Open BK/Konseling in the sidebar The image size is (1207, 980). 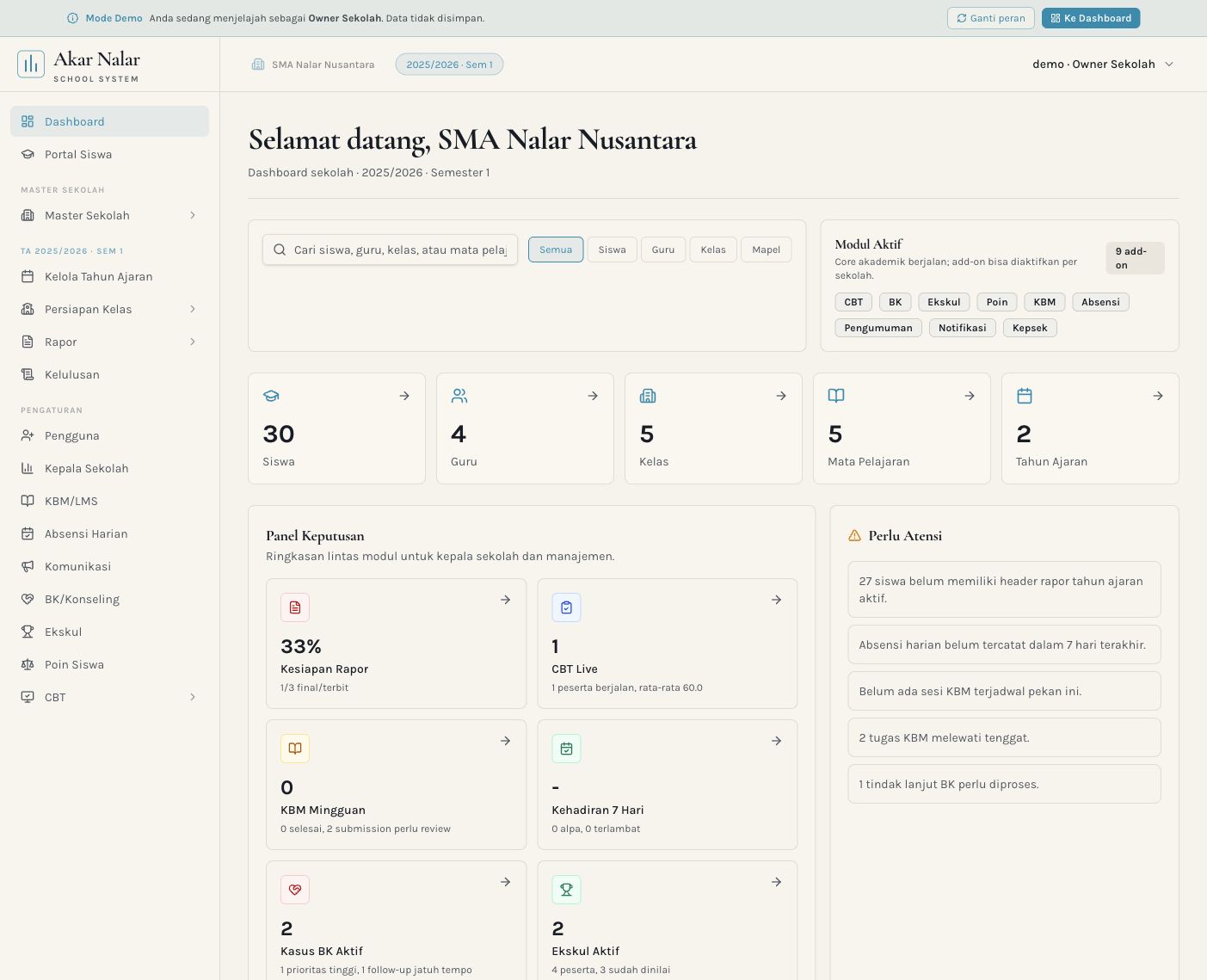(109, 599)
